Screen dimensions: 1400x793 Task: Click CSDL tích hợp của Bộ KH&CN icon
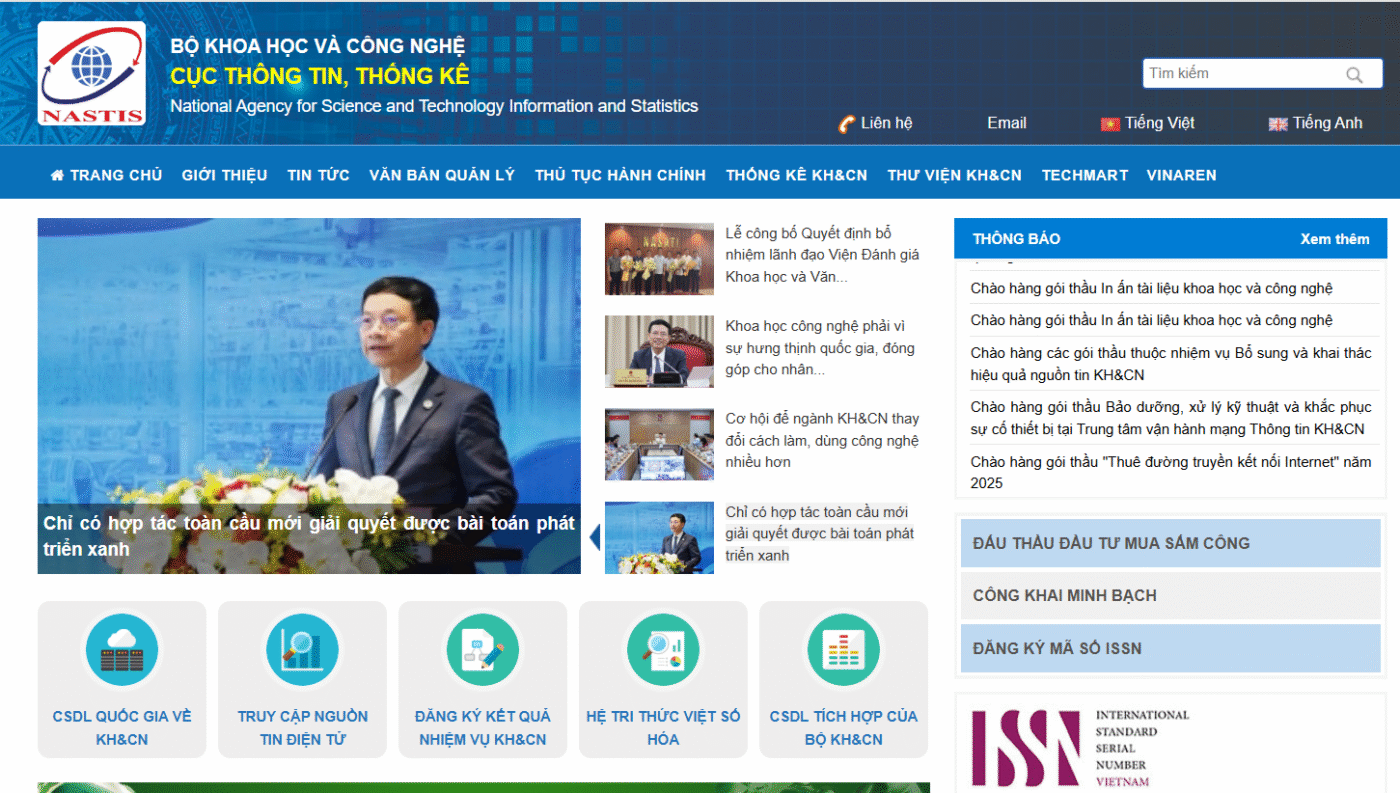843,650
